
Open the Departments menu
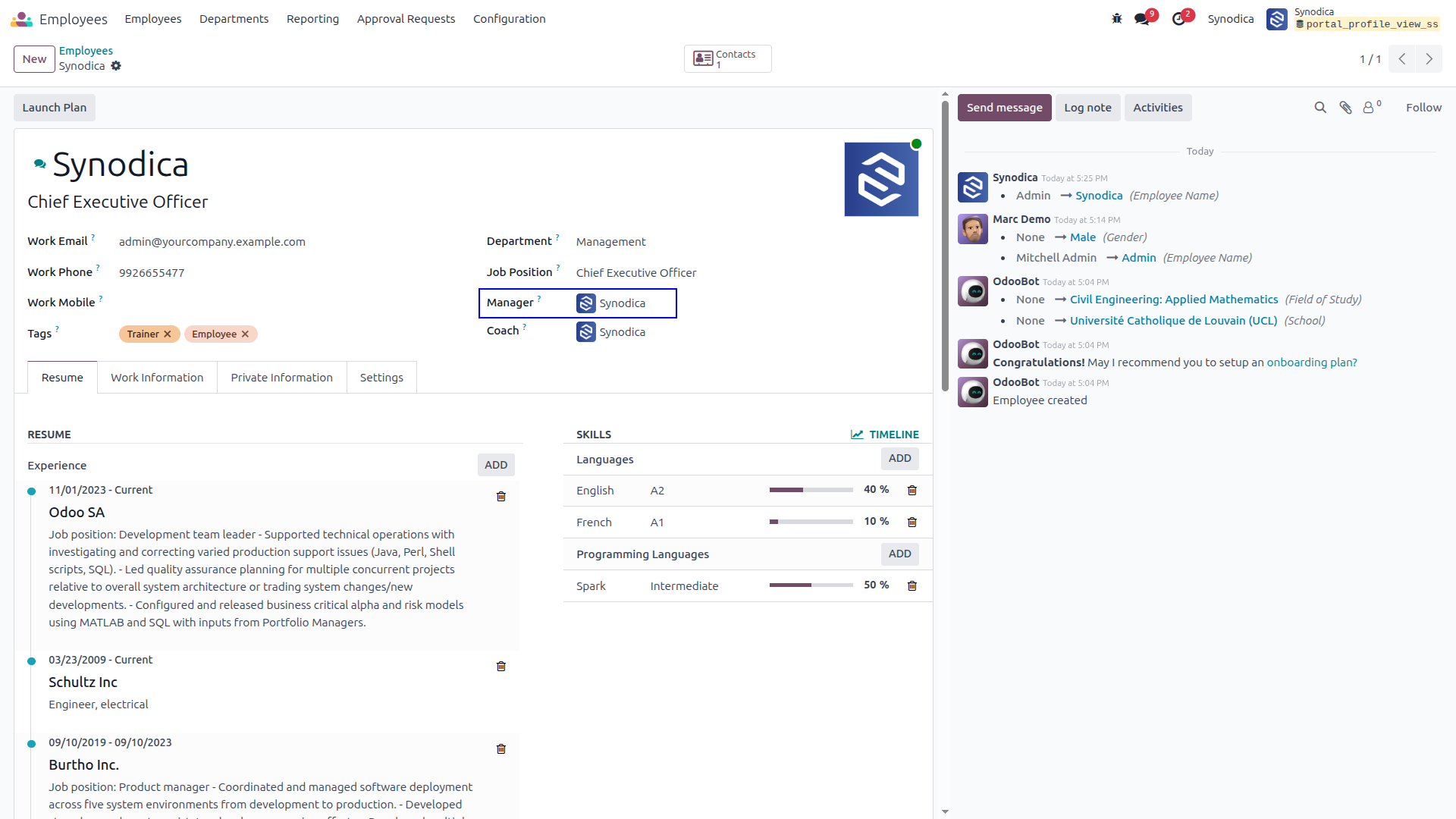tap(234, 19)
